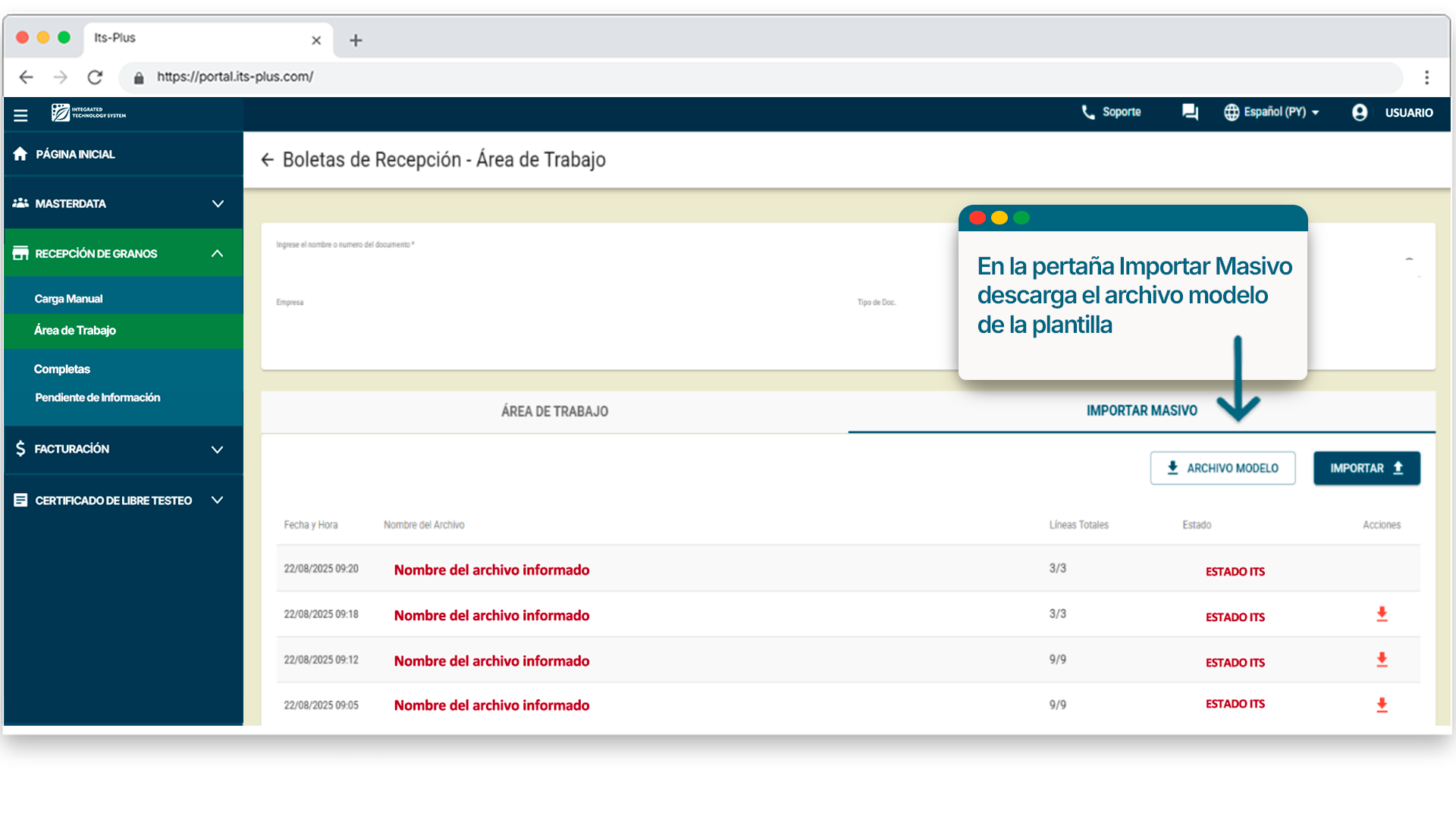1456x819 pixels.
Task: Switch to the Área de Trabajo tab
Action: coord(554,411)
